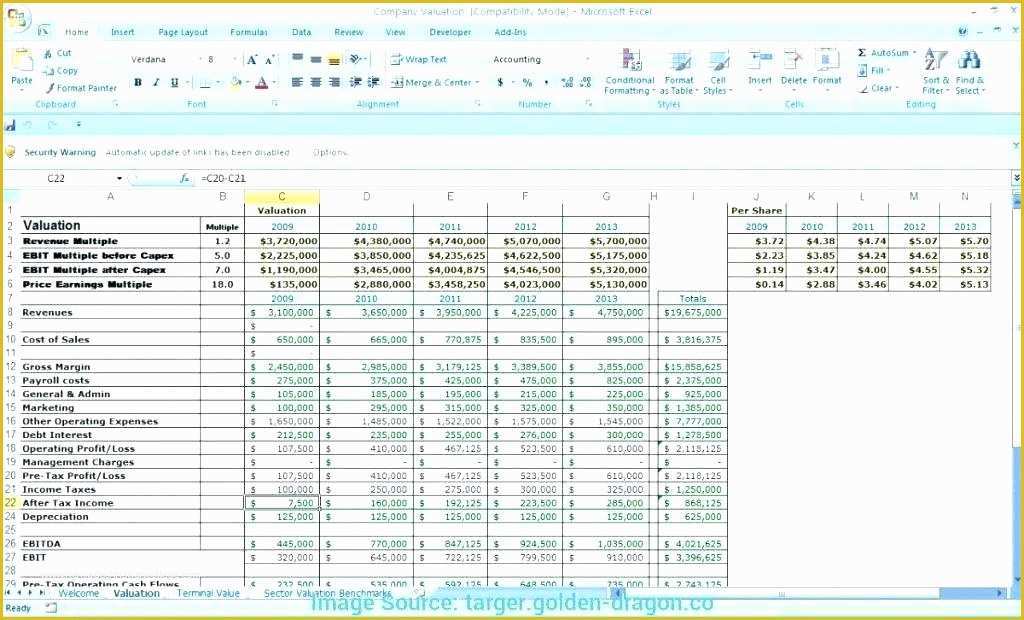
Task: Open the Page Layout tab
Action: pos(183,32)
